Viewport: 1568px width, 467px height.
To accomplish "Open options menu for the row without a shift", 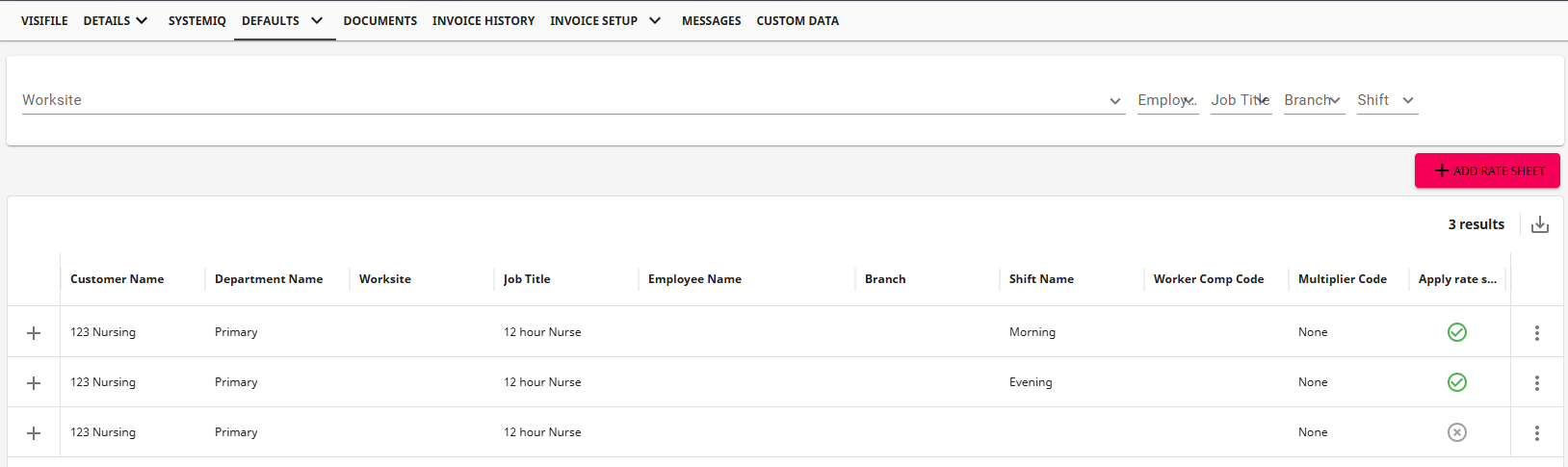I will (x=1536, y=432).
